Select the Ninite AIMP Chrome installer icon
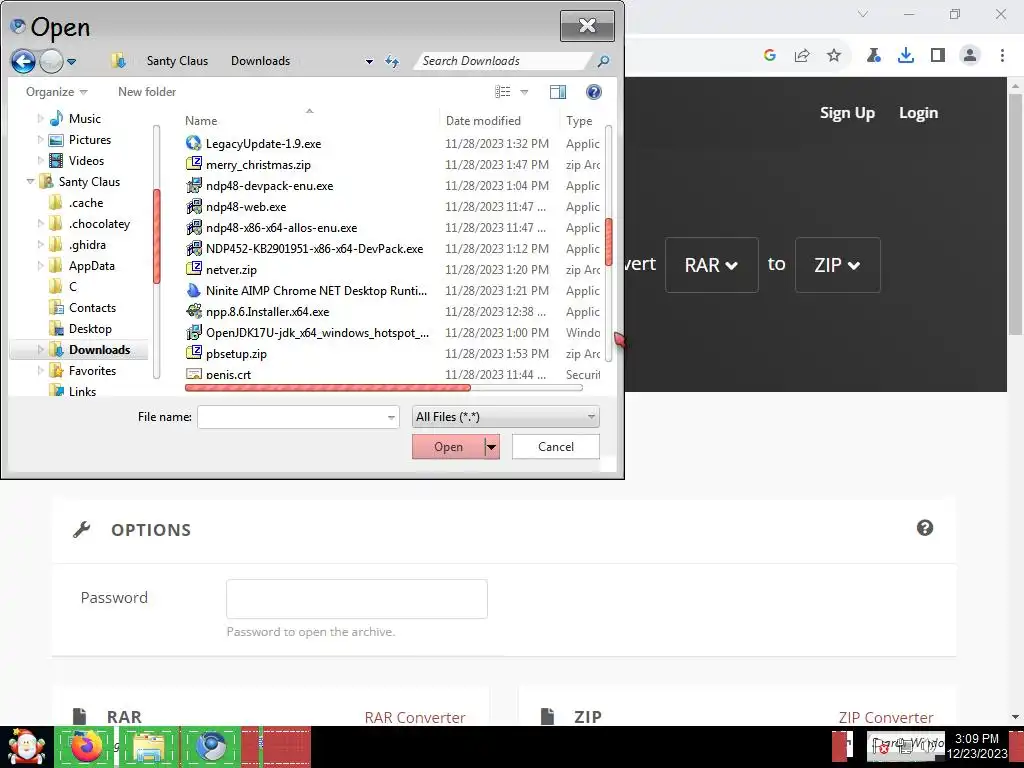Viewport: 1024px width, 768px height. coord(194,291)
